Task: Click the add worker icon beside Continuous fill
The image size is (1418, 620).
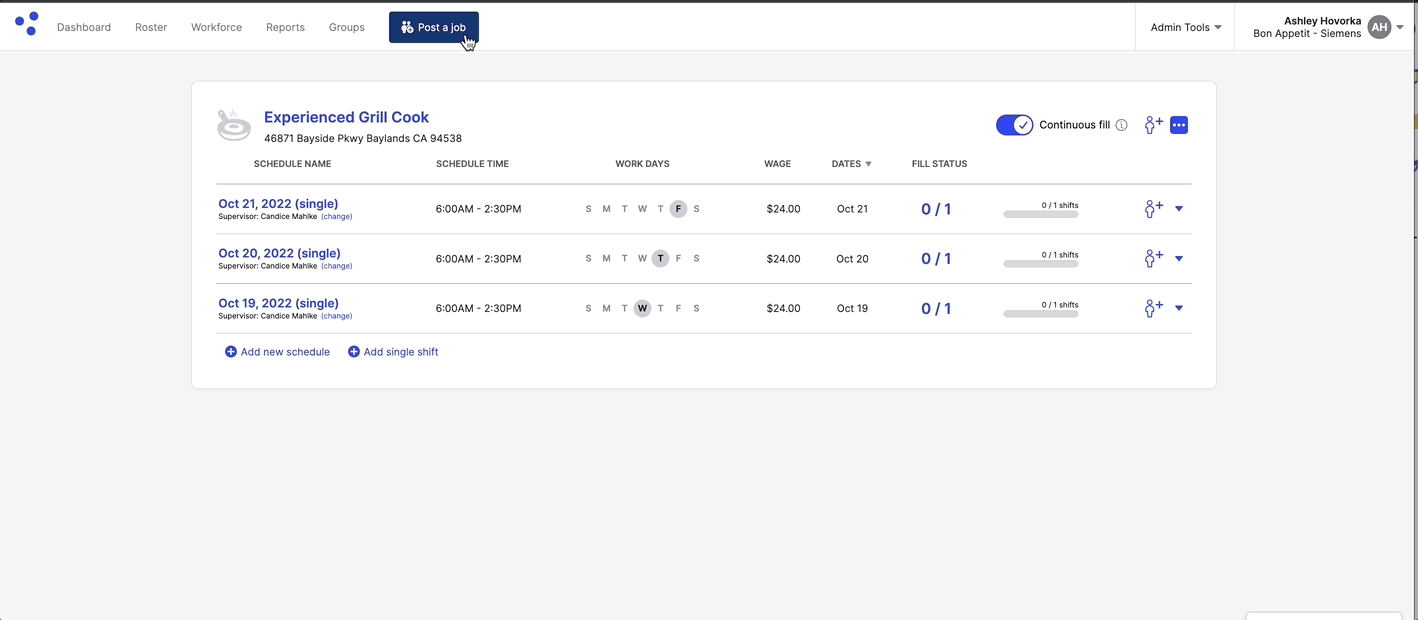Action: [x=1153, y=125]
